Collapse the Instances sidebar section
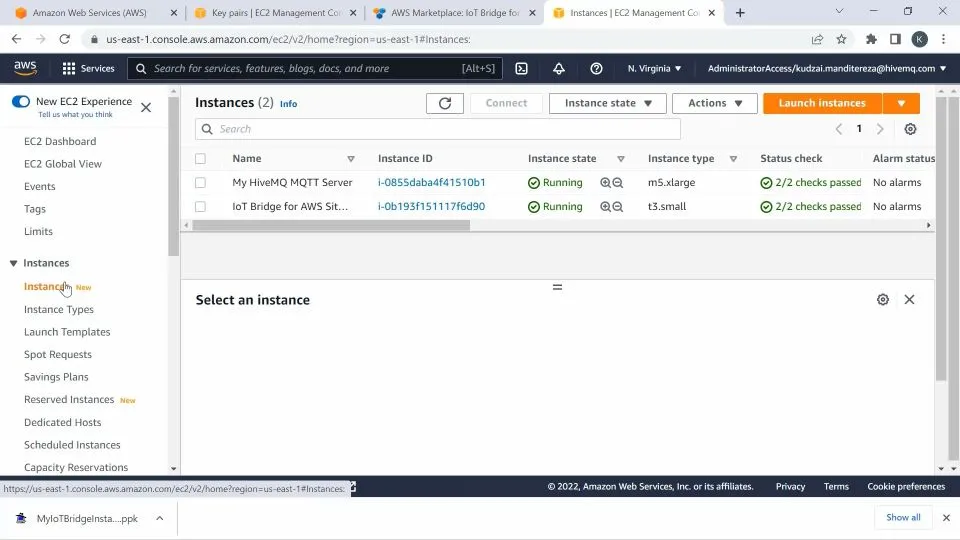960x540 pixels. pyautogui.click(x=13, y=263)
